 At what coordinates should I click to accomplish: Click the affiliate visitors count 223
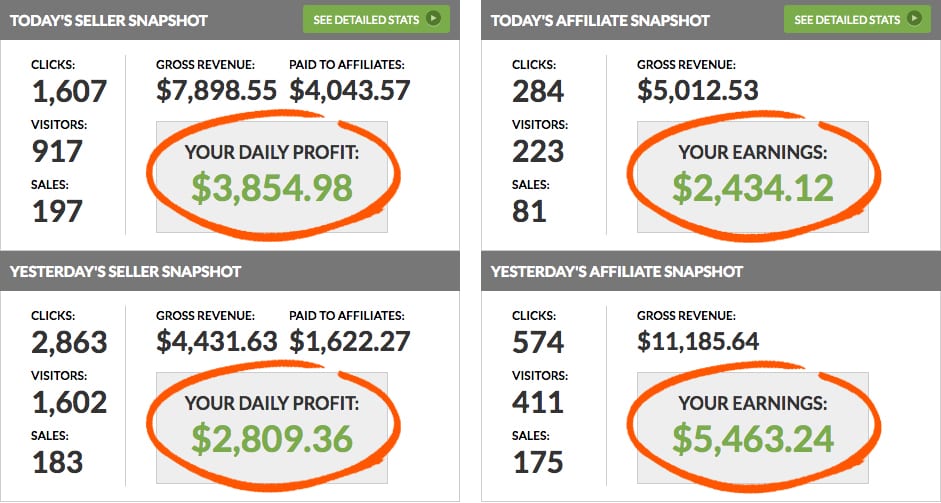[x=538, y=151]
